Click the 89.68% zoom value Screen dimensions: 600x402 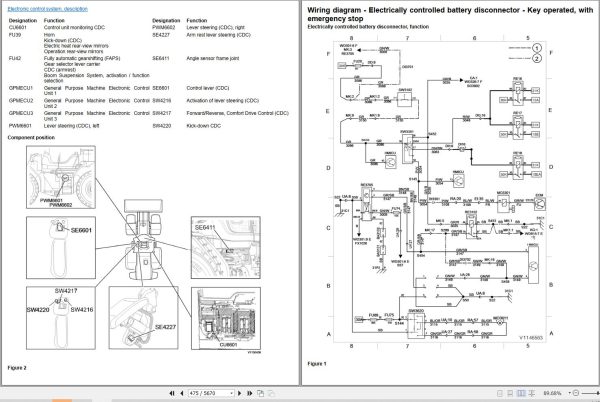(552, 393)
